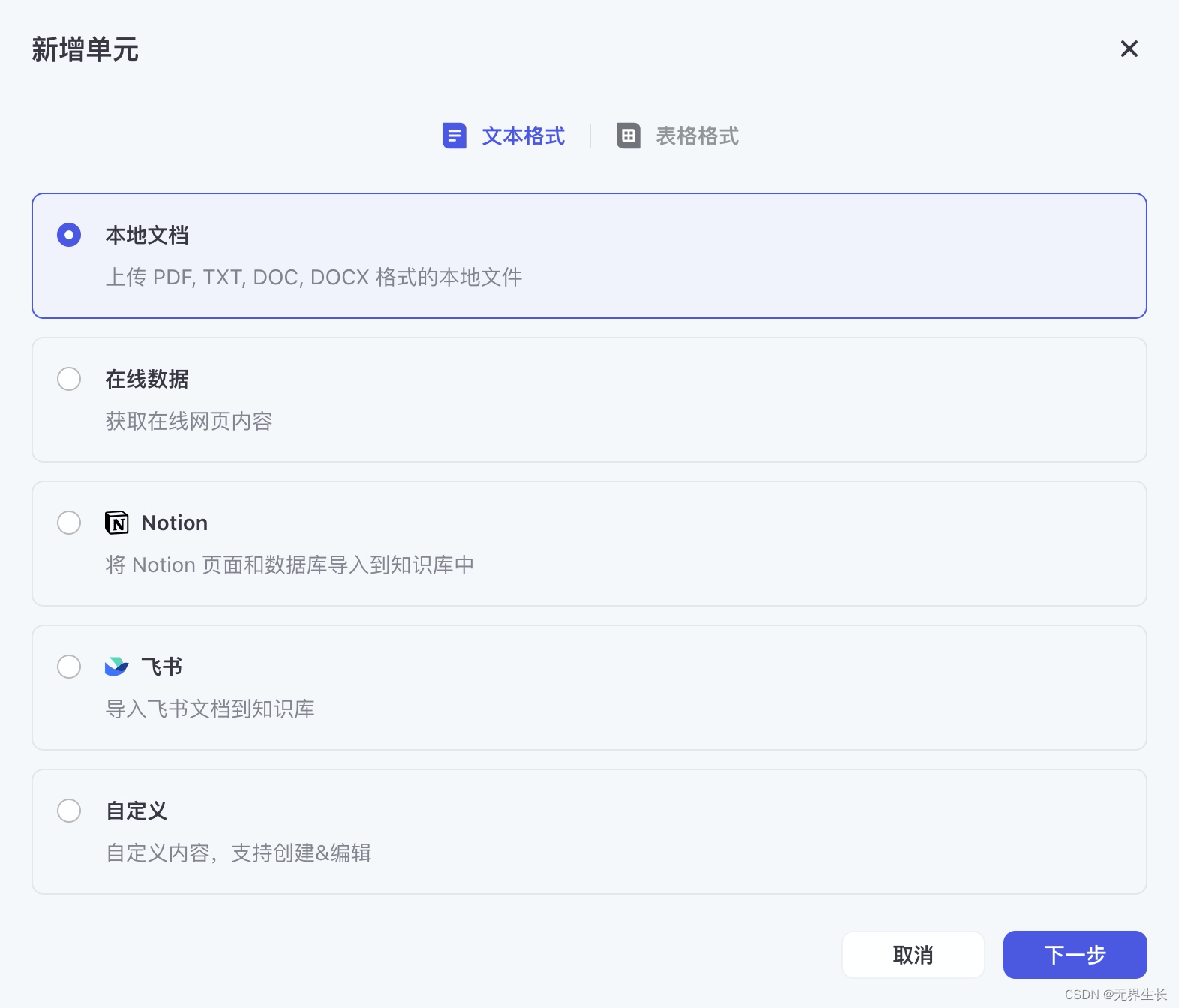Click description 获取在线网页内容

tap(189, 421)
